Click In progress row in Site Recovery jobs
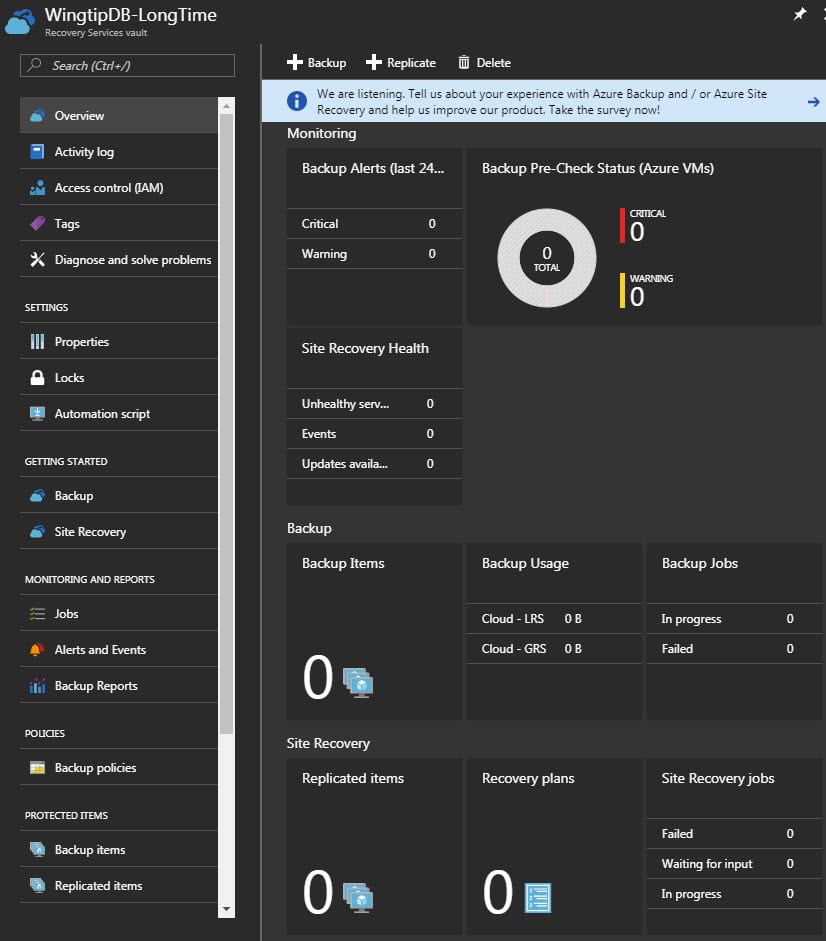 tap(734, 893)
